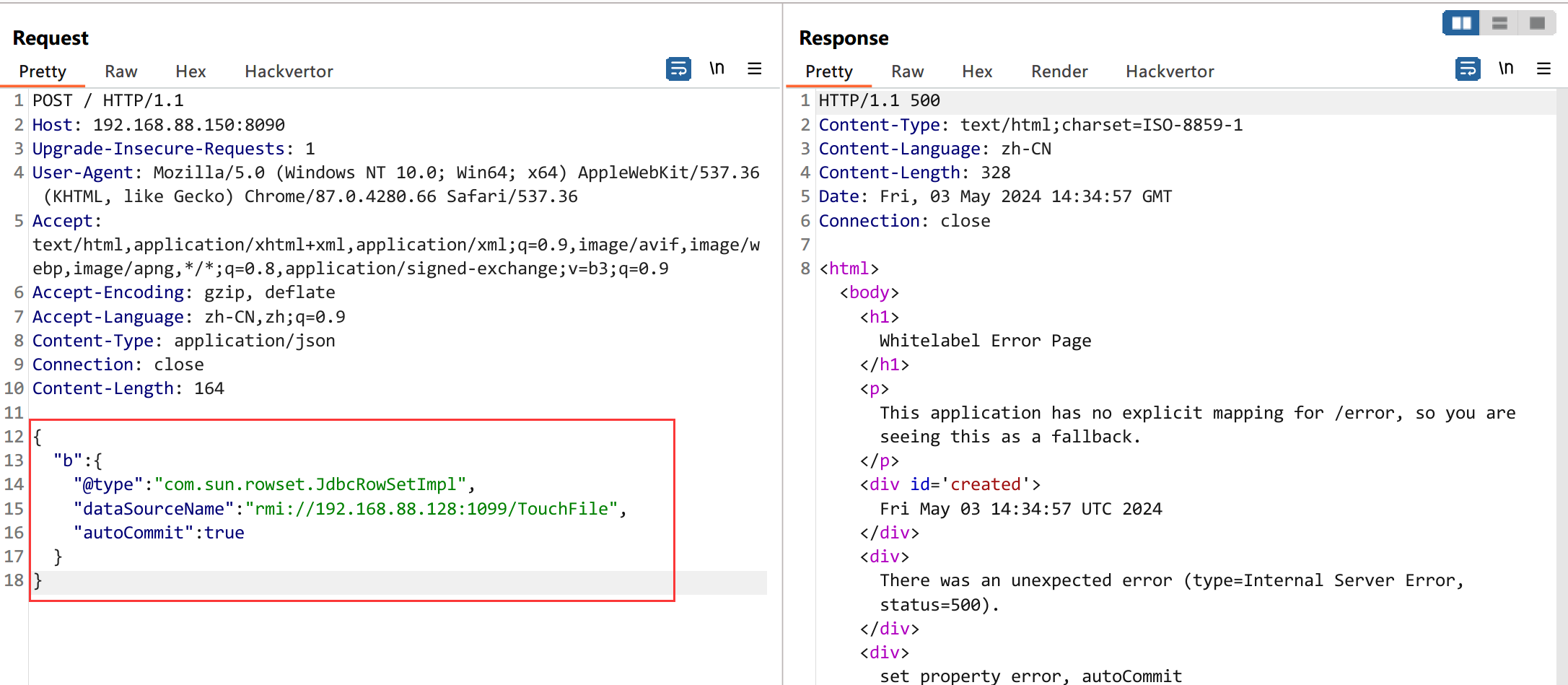This screenshot has height=685, width=1568.
Task: Open Response Hackvertor tab
Action: click(x=1170, y=71)
